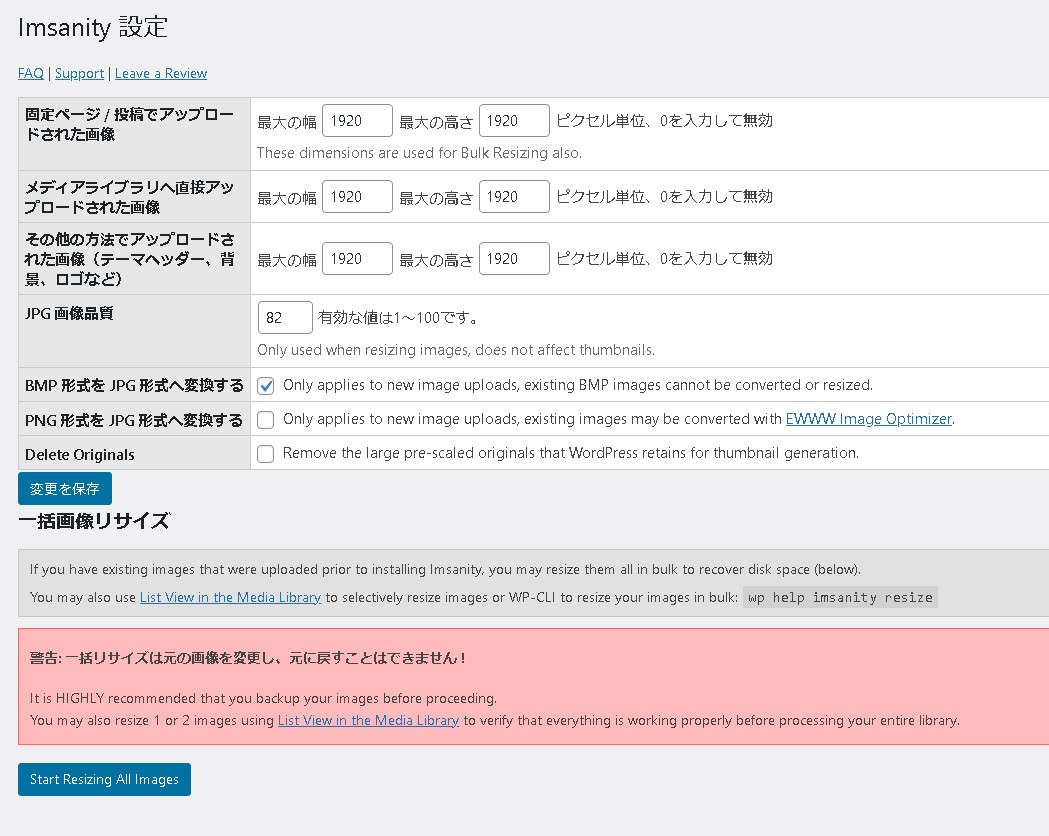This screenshot has height=836, width=1049.
Task: Open List View in the Media Library link
Action: (229, 597)
